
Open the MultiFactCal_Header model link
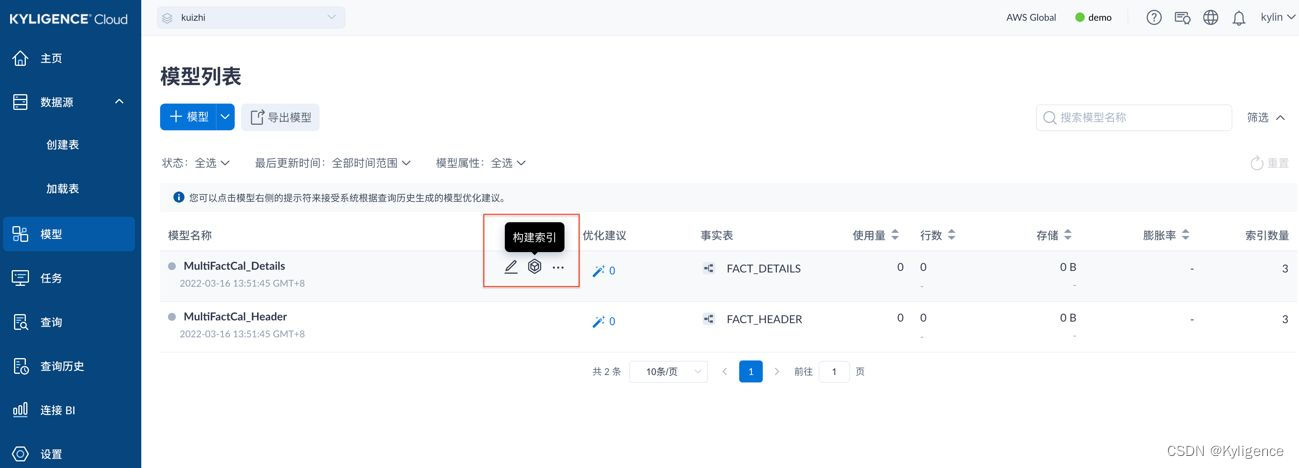pyautogui.click(x=235, y=316)
